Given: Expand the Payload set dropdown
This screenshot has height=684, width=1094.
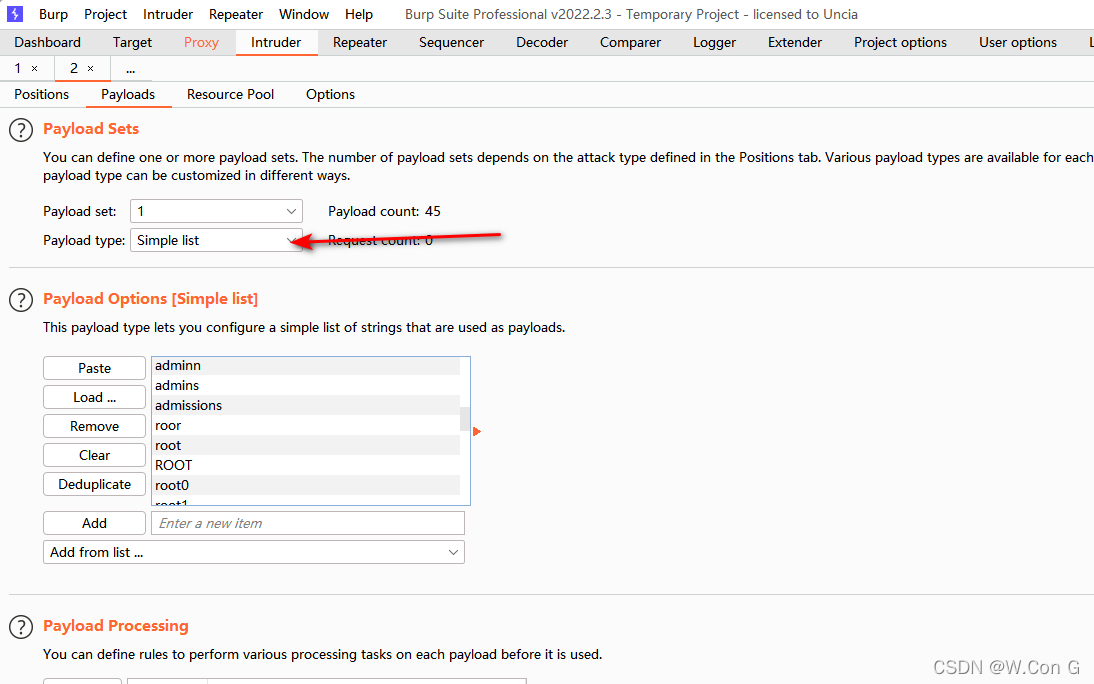Looking at the screenshot, I should click(216, 211).
